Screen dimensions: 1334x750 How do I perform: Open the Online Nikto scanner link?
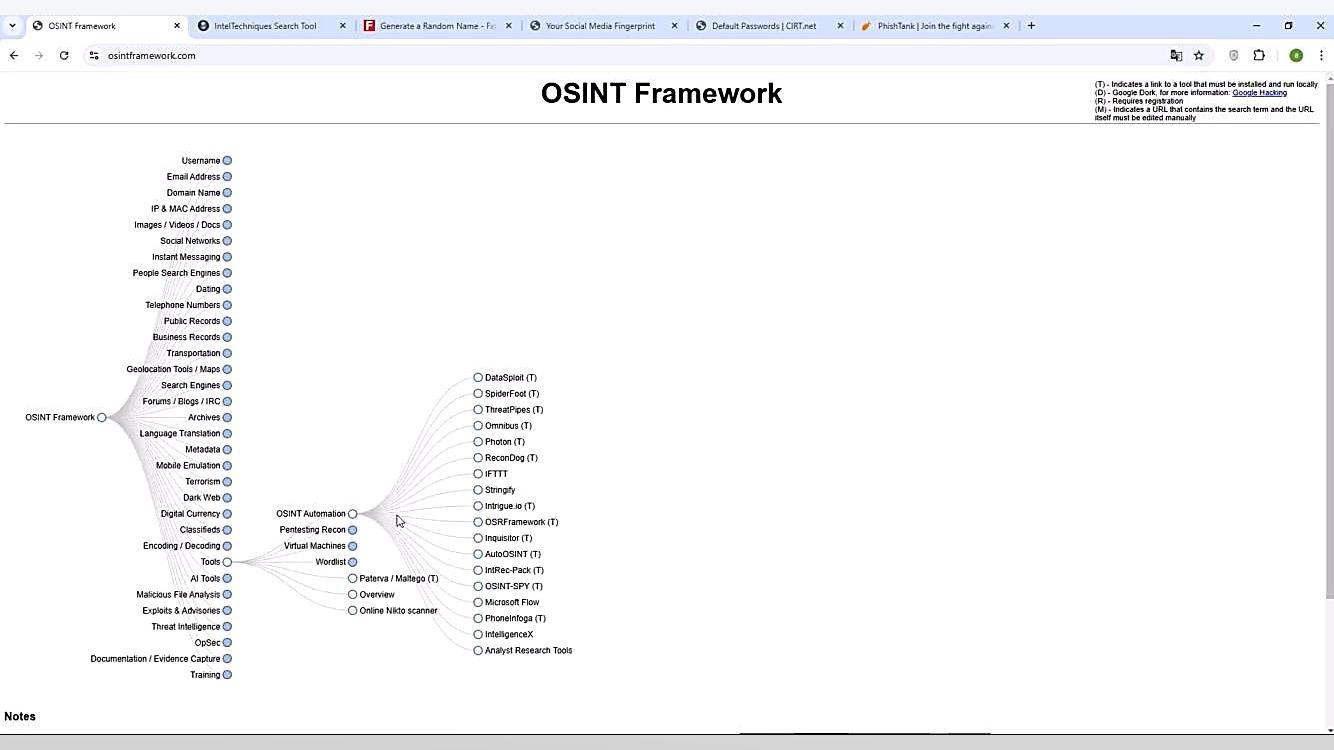click(x=398, y=611)
